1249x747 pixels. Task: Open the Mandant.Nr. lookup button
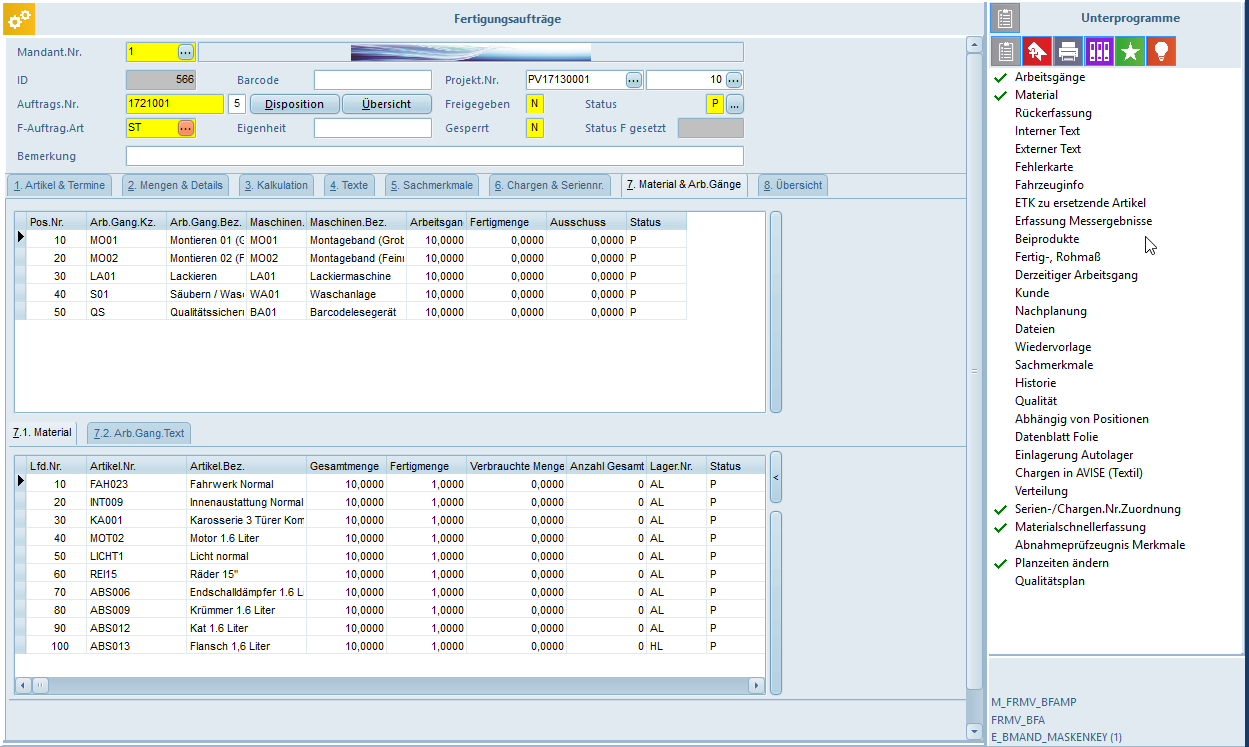point(186,52)
